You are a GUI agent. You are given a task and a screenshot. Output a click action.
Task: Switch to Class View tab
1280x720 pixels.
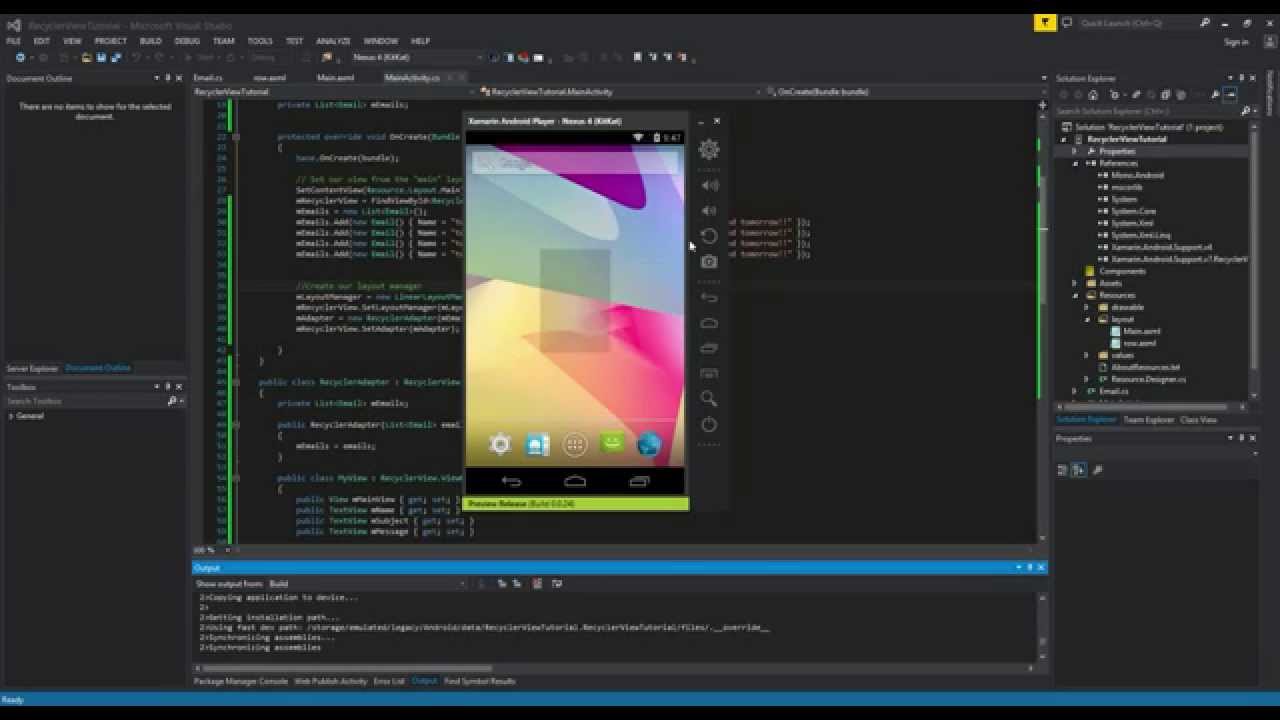click(1198, 420)
